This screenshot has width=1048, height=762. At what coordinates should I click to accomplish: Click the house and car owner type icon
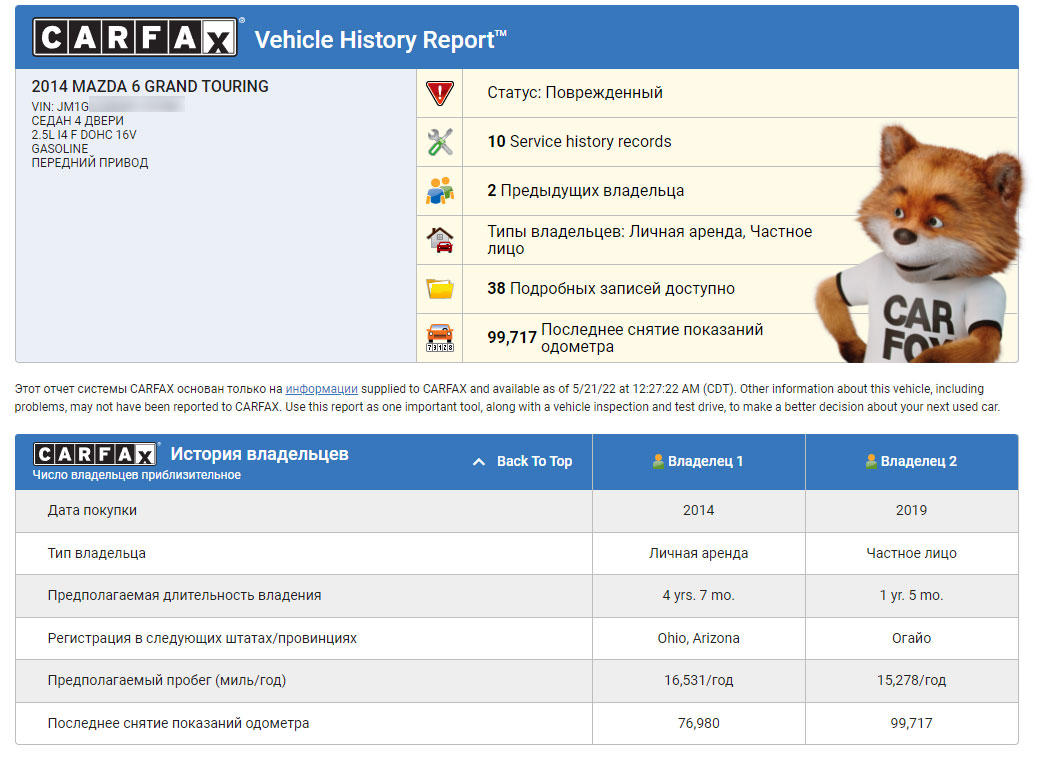pos(440,240)
